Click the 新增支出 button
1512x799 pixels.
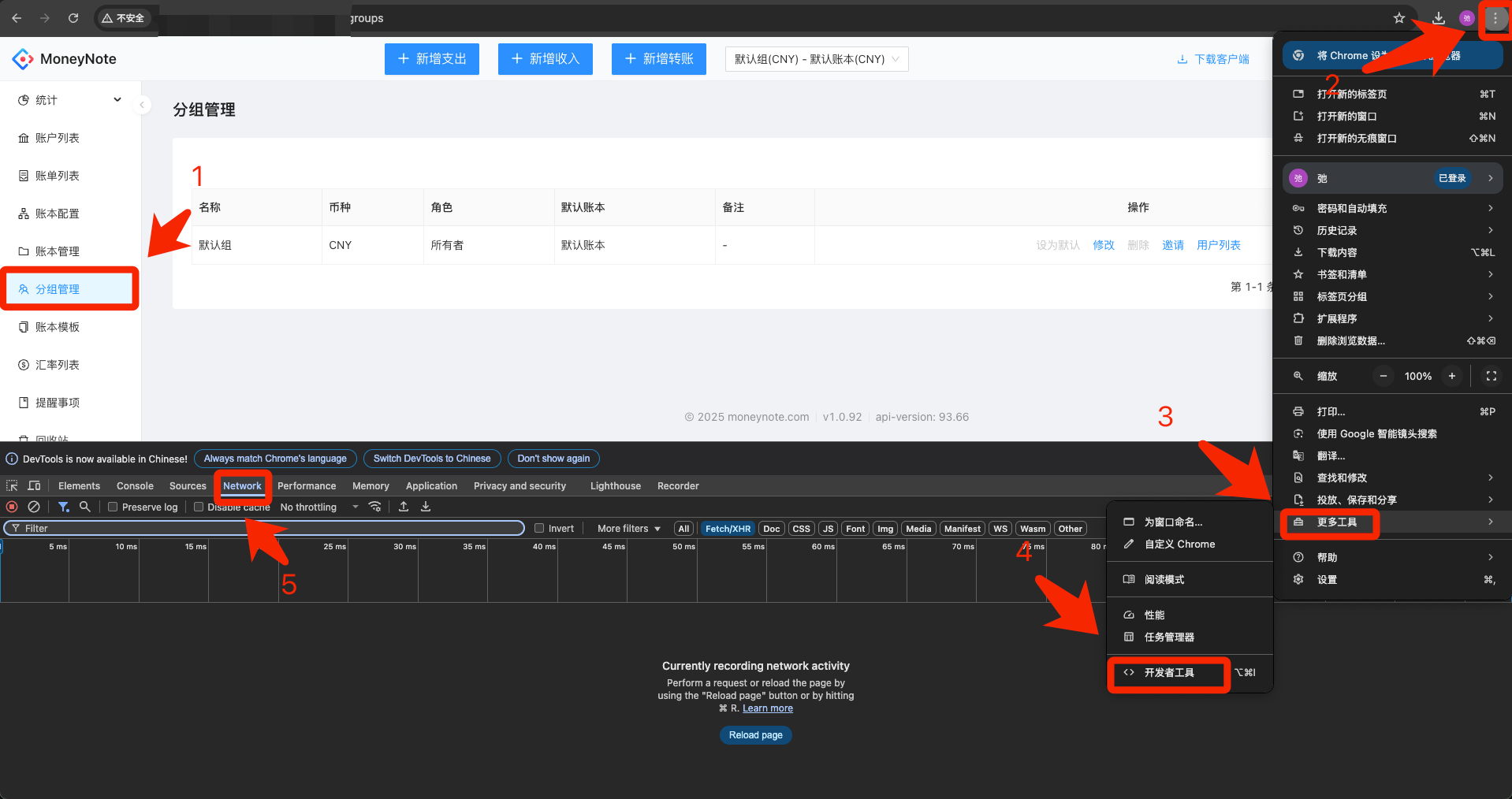click(432, 59)
